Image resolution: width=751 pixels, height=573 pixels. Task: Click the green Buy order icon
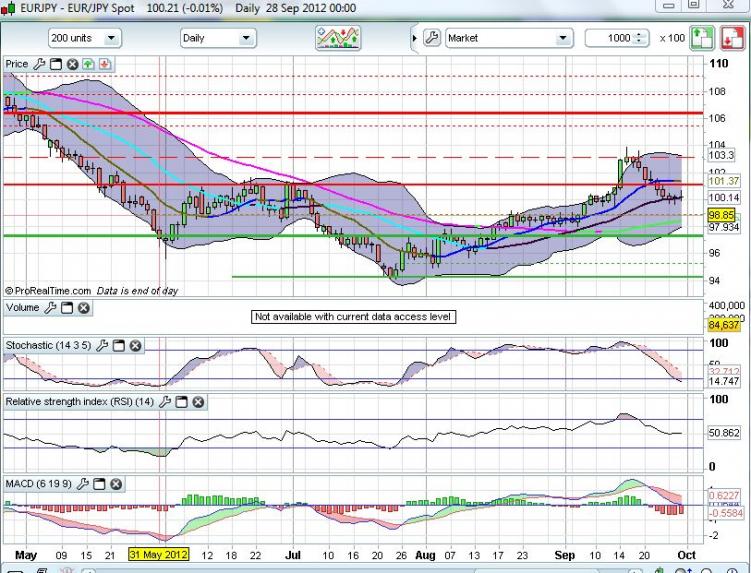(701, 38)
